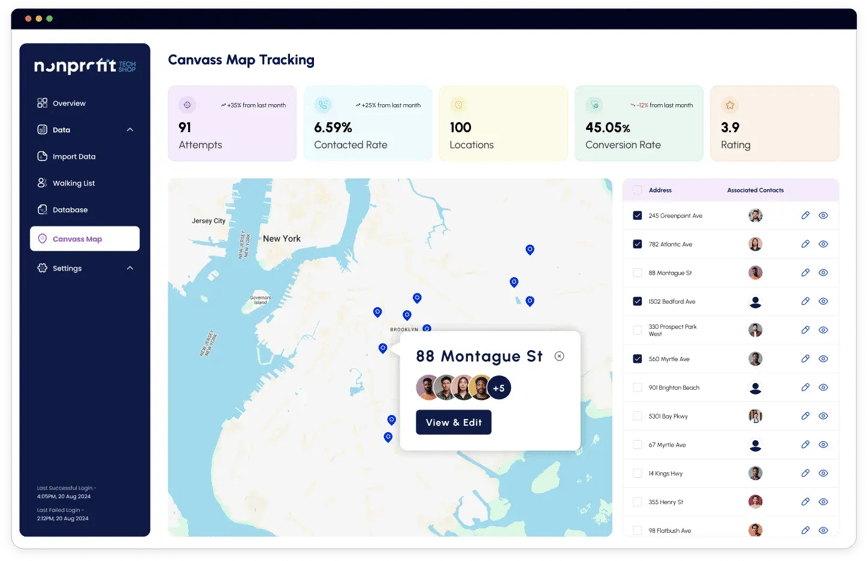867x561 pixels.
Task: Close the 88 Montague St popup
Action: click(x=559, y=356)
